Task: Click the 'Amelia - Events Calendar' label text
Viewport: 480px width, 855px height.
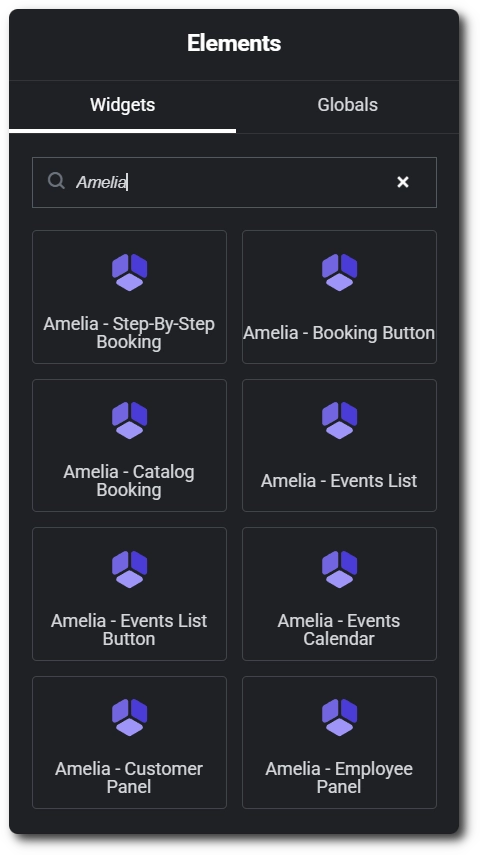Action: [339, 629]
